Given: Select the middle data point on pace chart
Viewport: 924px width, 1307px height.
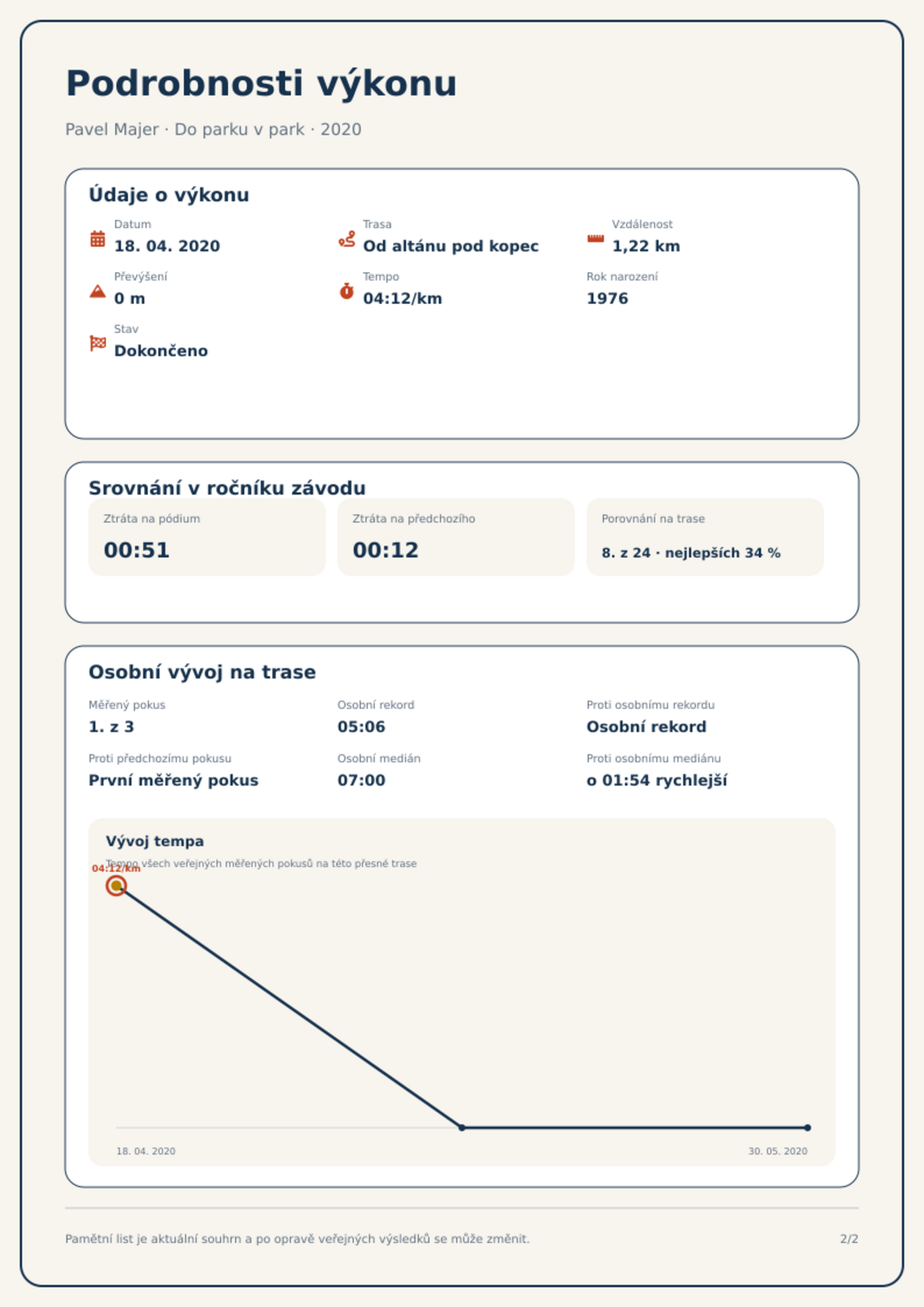Looking at the screenshot, I should [462, 1128].
